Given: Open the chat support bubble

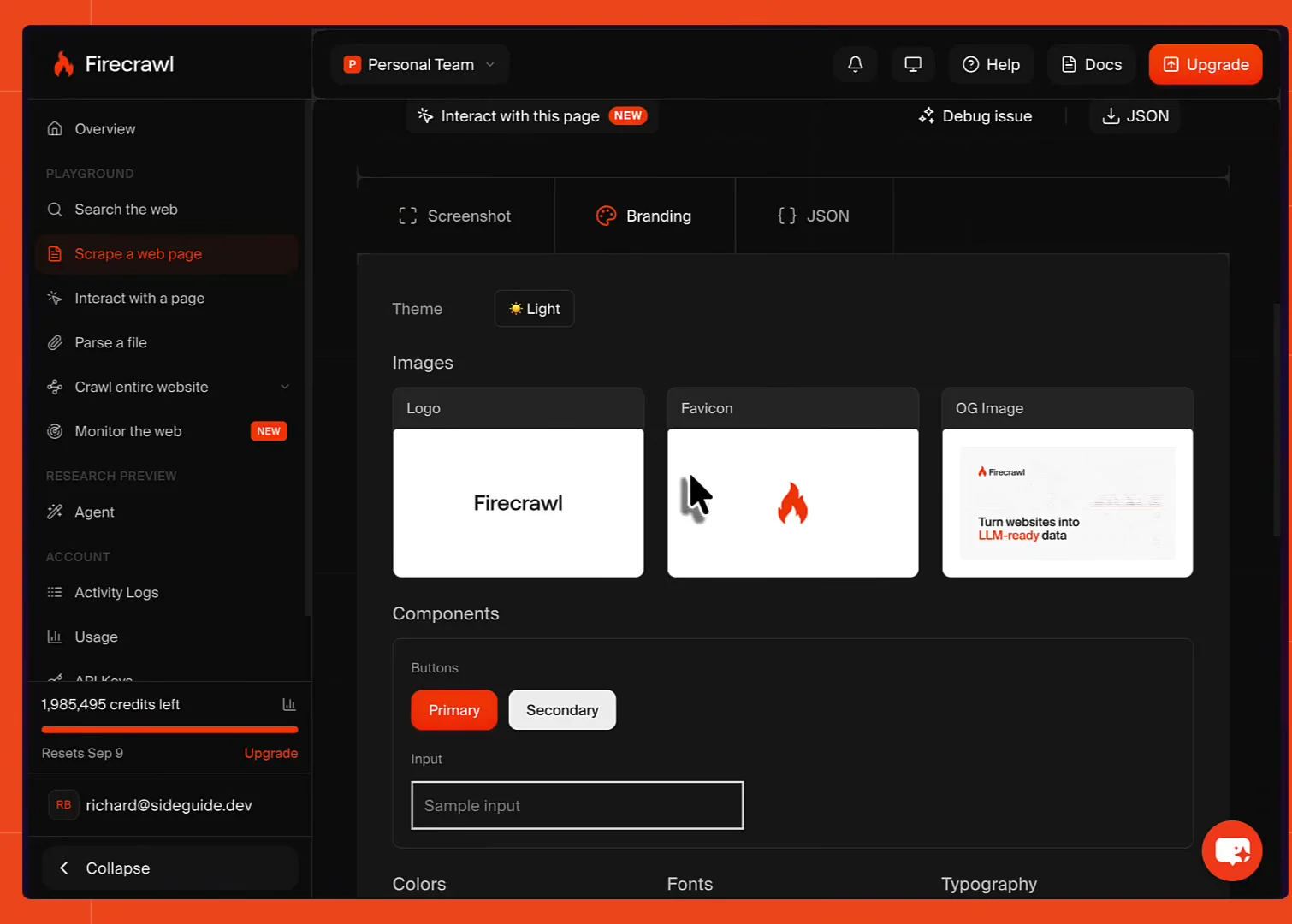Looking at the screenshot, I should click(1232, 850).
